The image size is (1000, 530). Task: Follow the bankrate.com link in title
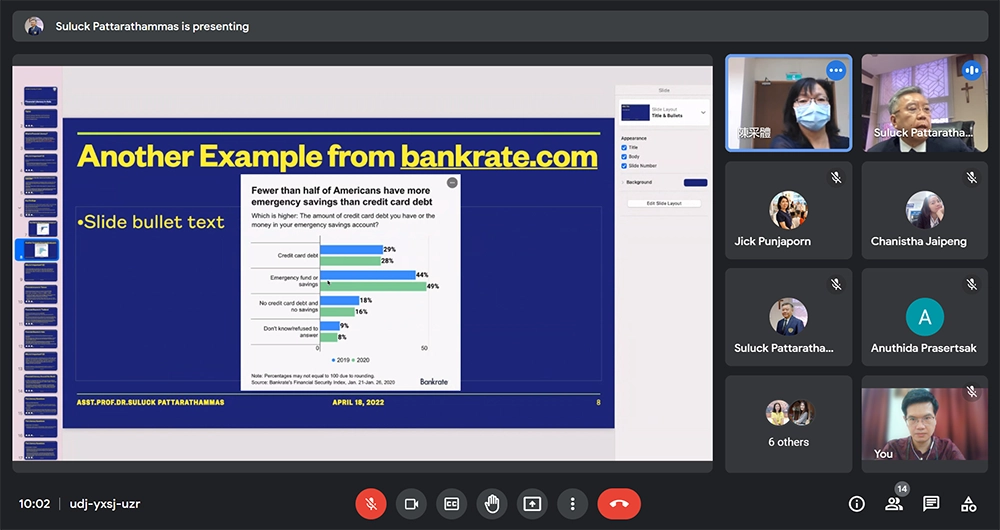[x=499, y=156]
